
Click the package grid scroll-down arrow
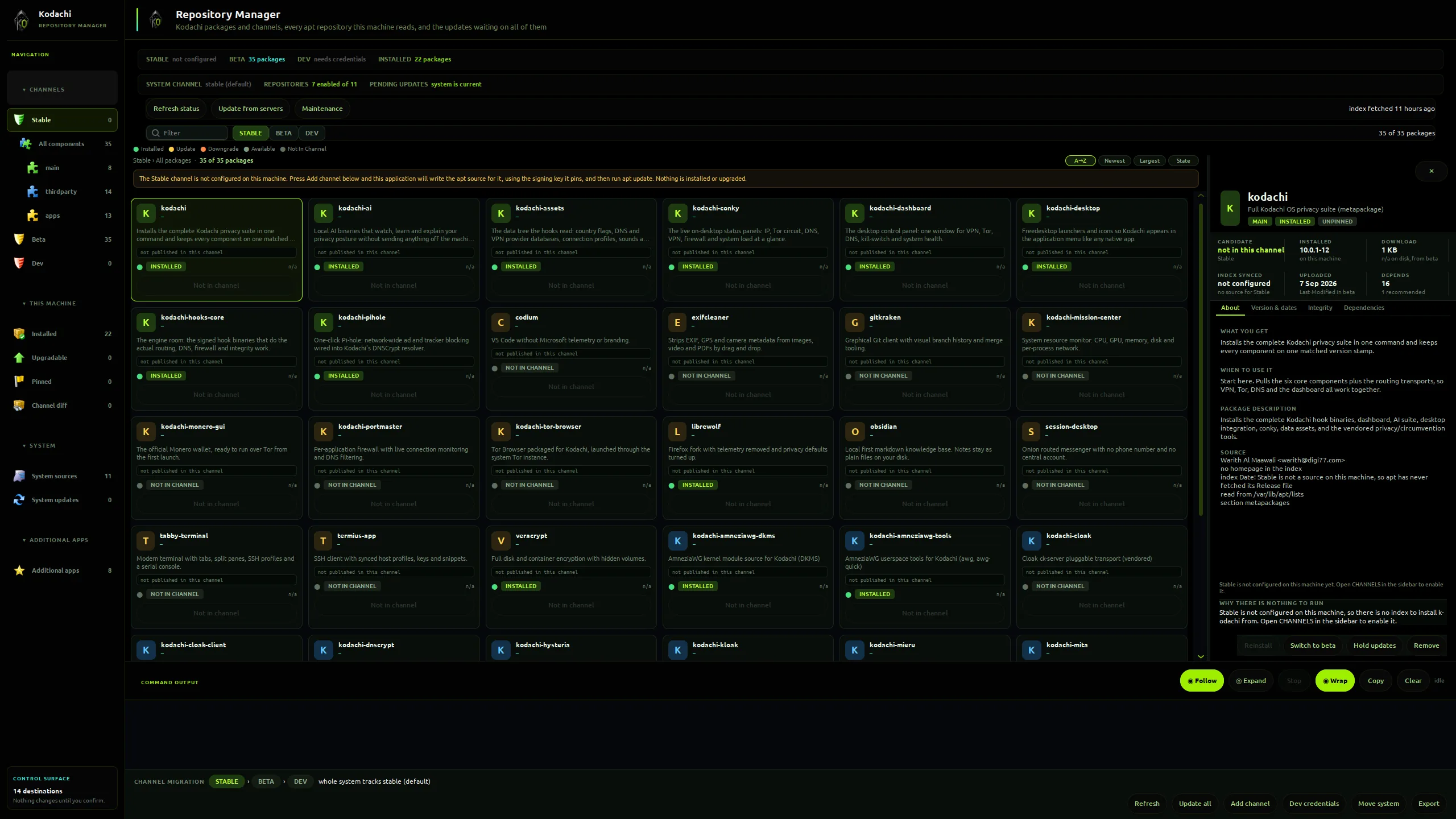(x=1201, y=656)
